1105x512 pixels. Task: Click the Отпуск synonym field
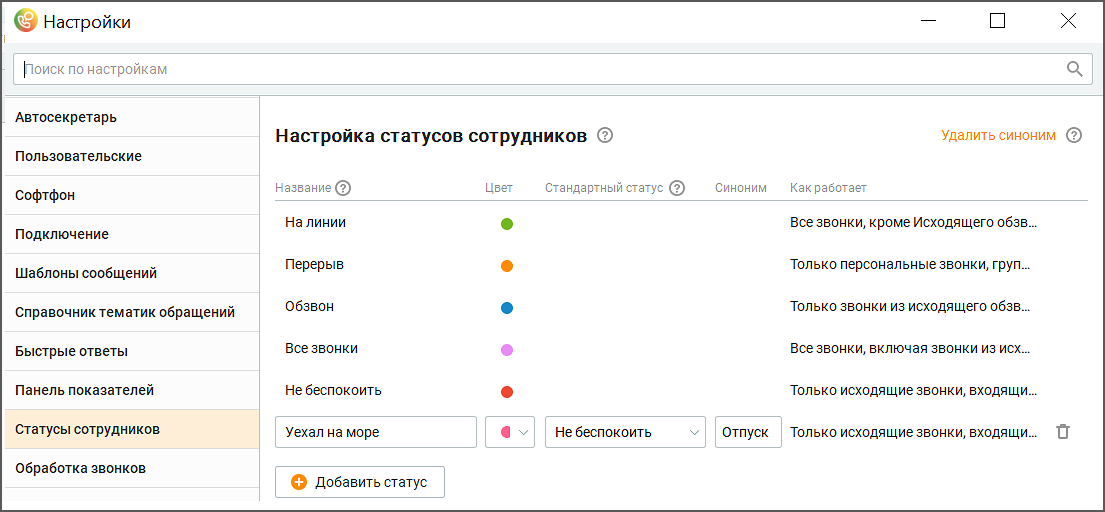coord(748,432)
